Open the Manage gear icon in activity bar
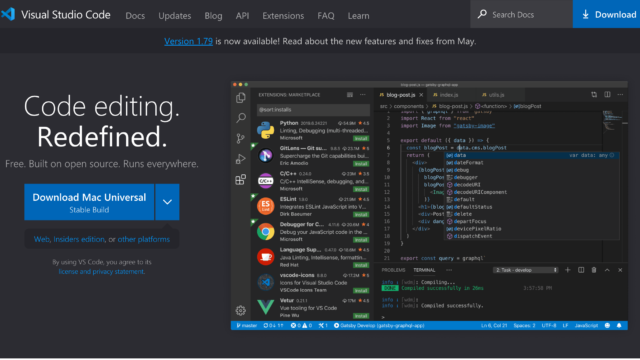Screen dimensions: 640x360 240,311
